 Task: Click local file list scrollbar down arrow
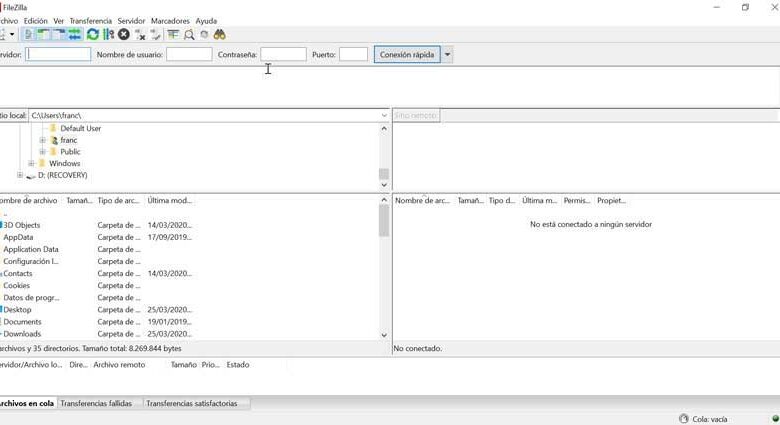pyautogui.click(x=384, y=335)
